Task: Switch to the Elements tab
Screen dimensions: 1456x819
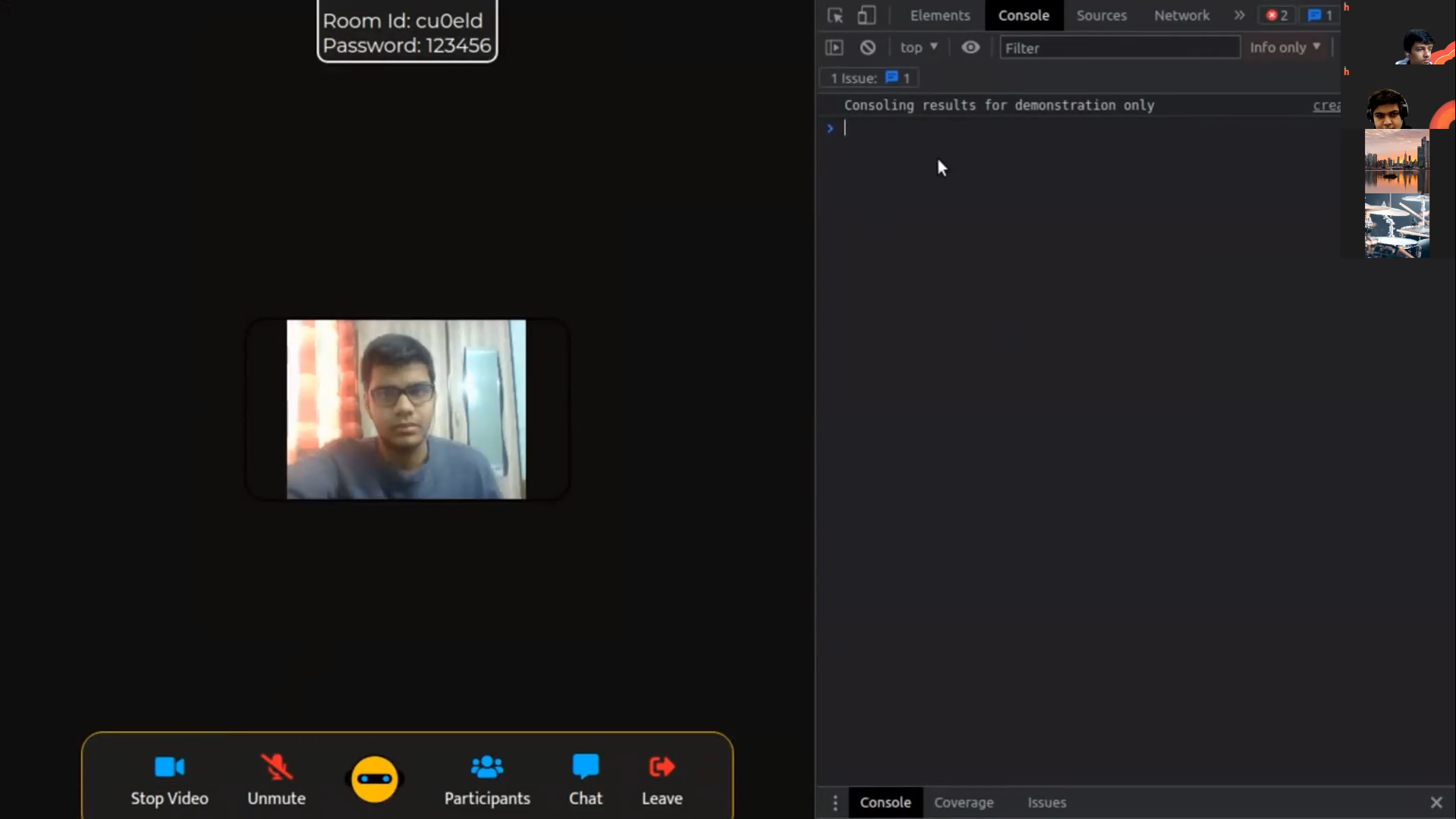Action: click(940, 15)
